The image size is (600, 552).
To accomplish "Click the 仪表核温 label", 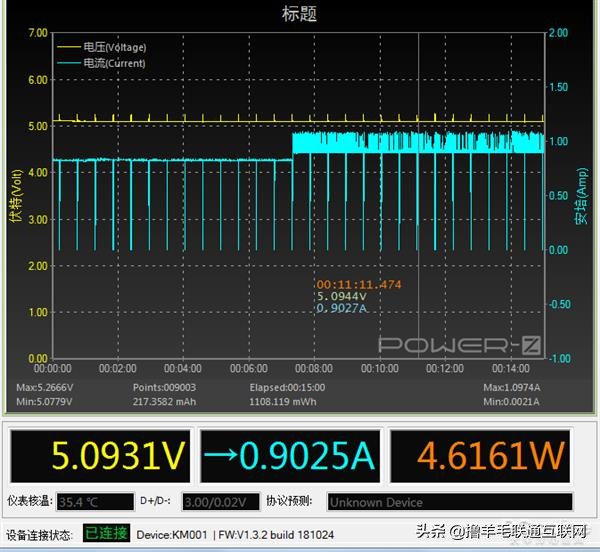I will [29, 500].
